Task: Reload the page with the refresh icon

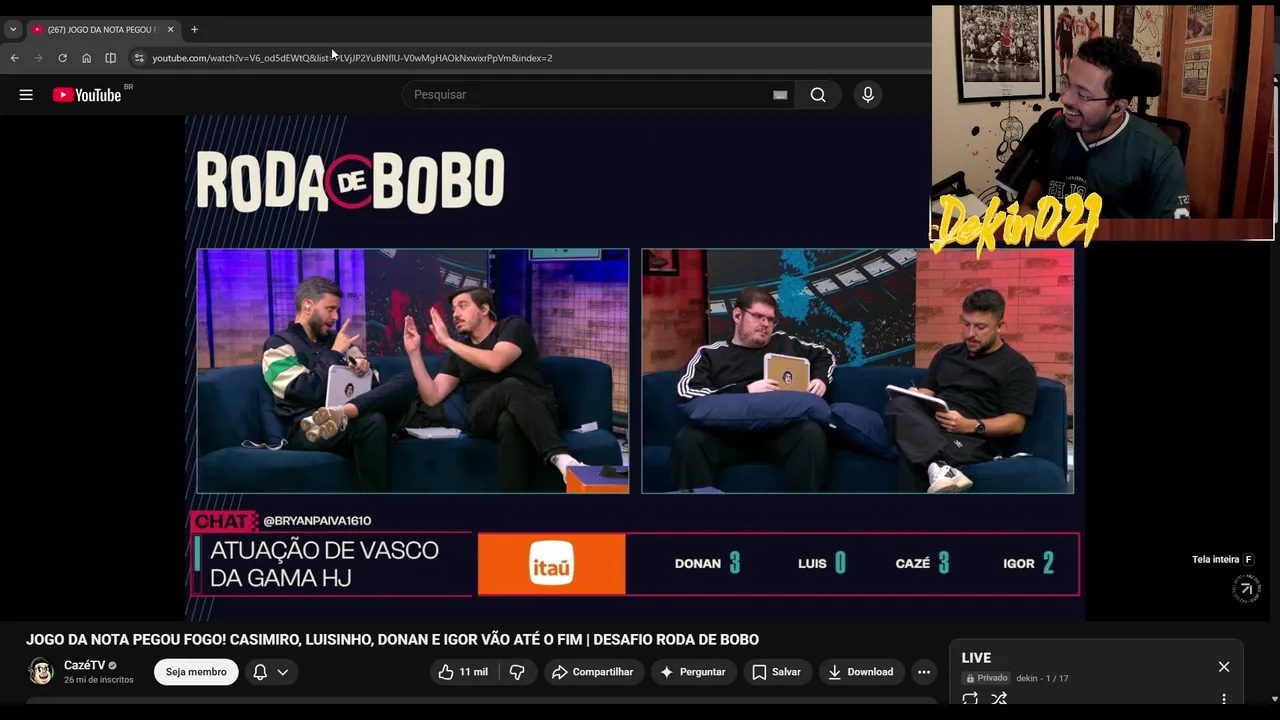Action: pos(62,58)
